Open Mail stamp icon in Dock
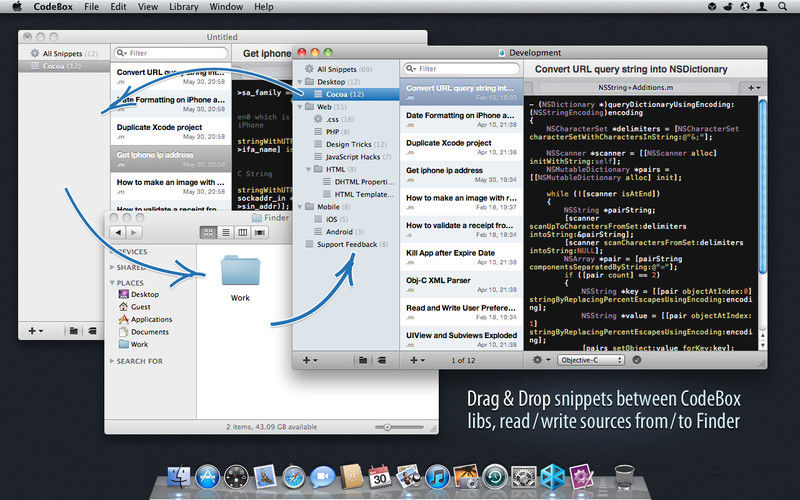 click(265, 477)
